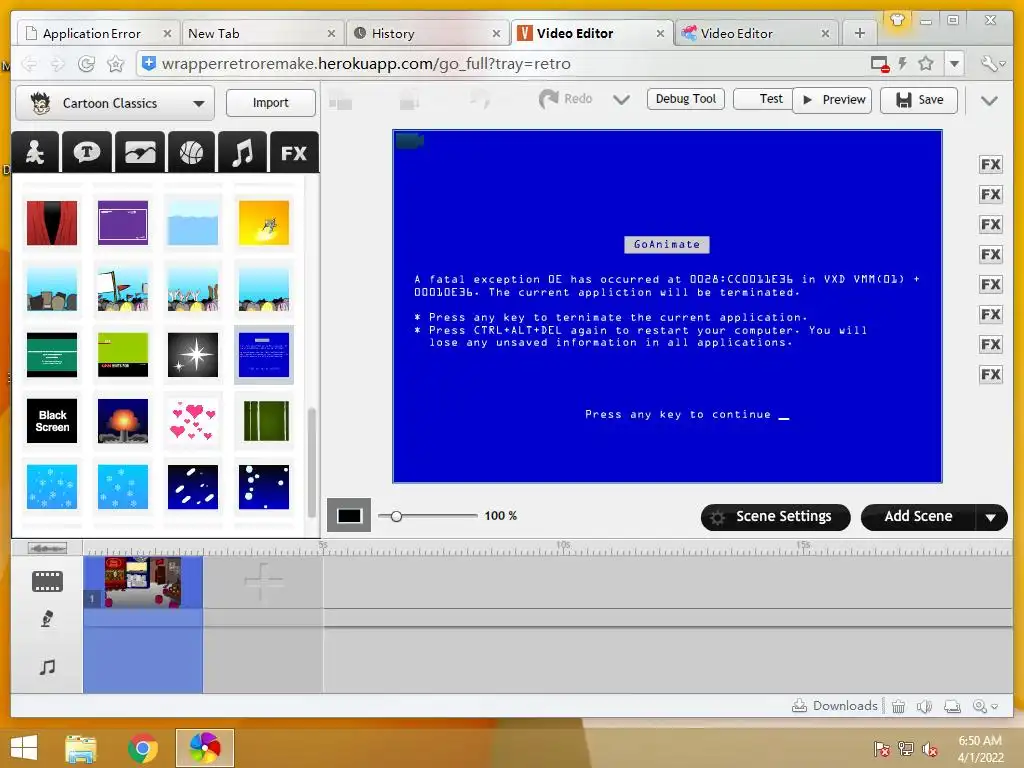Screen dimensions: 1024x768
Task: Open File Explorer from the taskbar
Action: pos(81,748)
